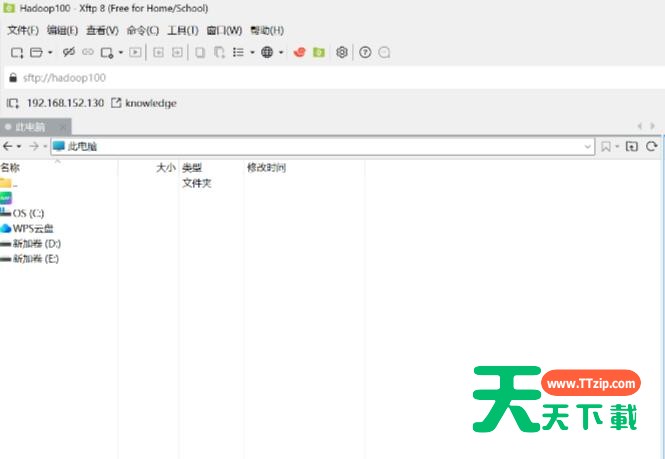Open the 工具(T) menu
Image resolution: width=665 pixels, height=459 pixels.
(x=183, y=31)
